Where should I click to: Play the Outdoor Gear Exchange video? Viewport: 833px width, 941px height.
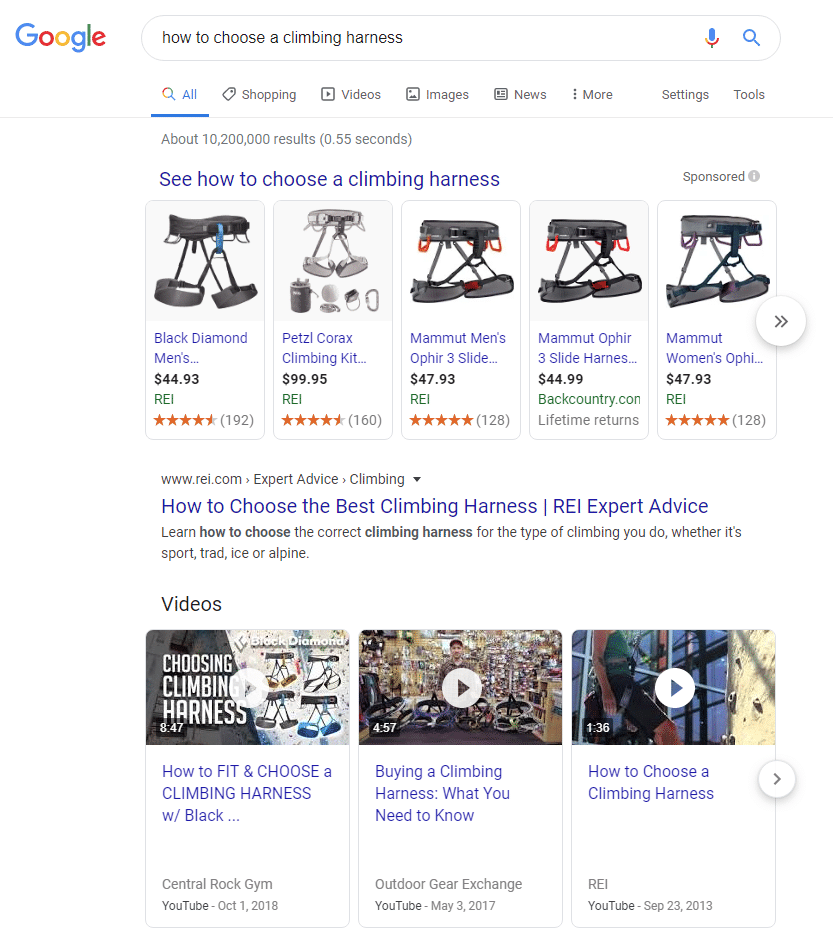pos(461,687)
